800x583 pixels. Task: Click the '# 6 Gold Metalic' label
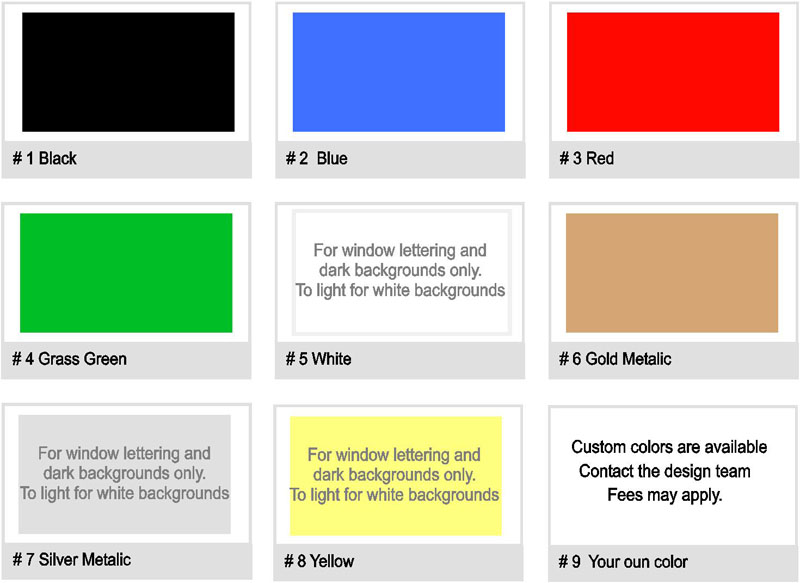pyautogui.click(x=615, y=359)
